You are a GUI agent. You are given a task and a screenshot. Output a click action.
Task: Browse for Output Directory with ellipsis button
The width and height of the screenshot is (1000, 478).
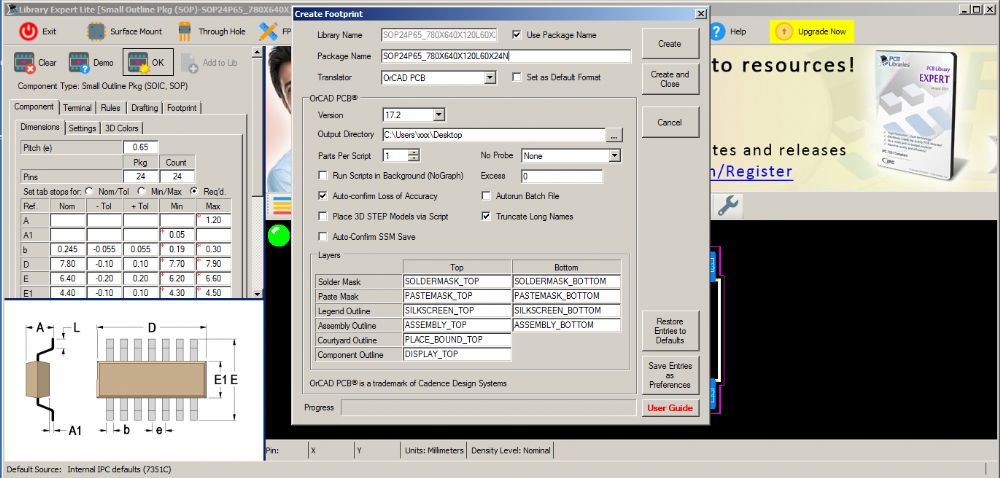(614, 135)
